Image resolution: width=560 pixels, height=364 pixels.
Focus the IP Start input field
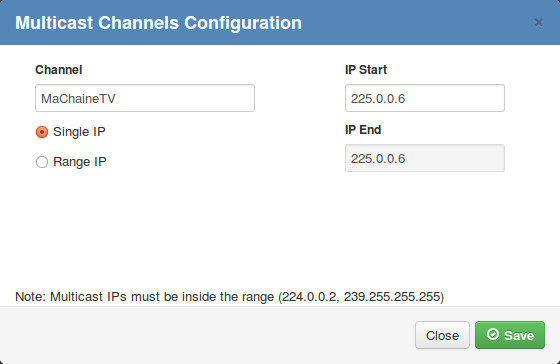[x=425, y=98]
